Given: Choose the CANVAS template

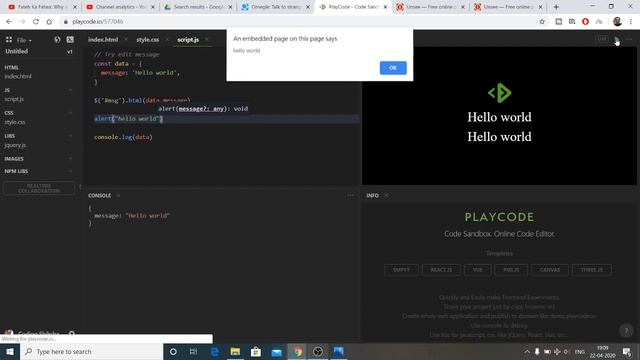Looking at the screenshot, I should tap(550, 270).
